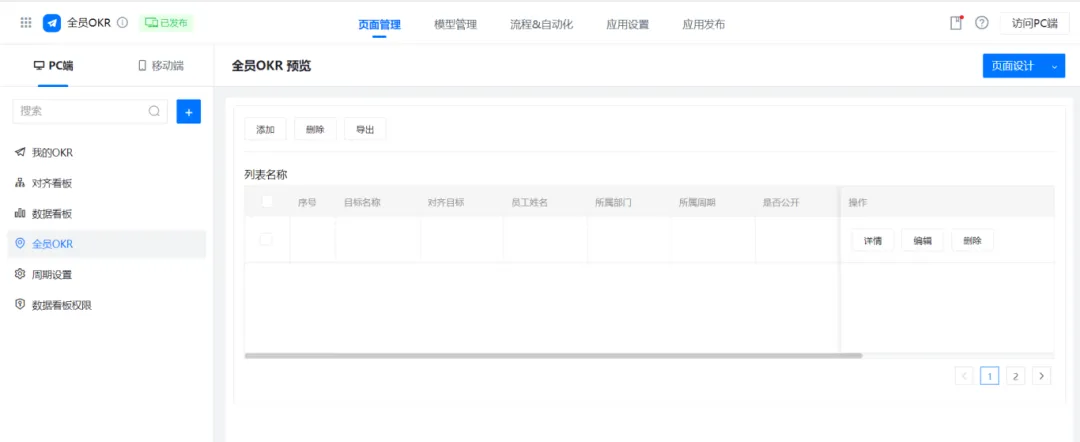Click the 页面设计 button
1080x442 pixels.
point(1012,66)
